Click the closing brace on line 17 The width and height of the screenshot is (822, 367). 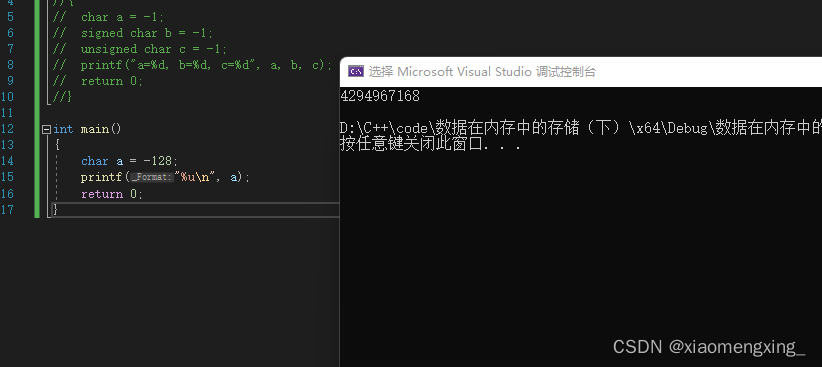[x=56, y=210]
